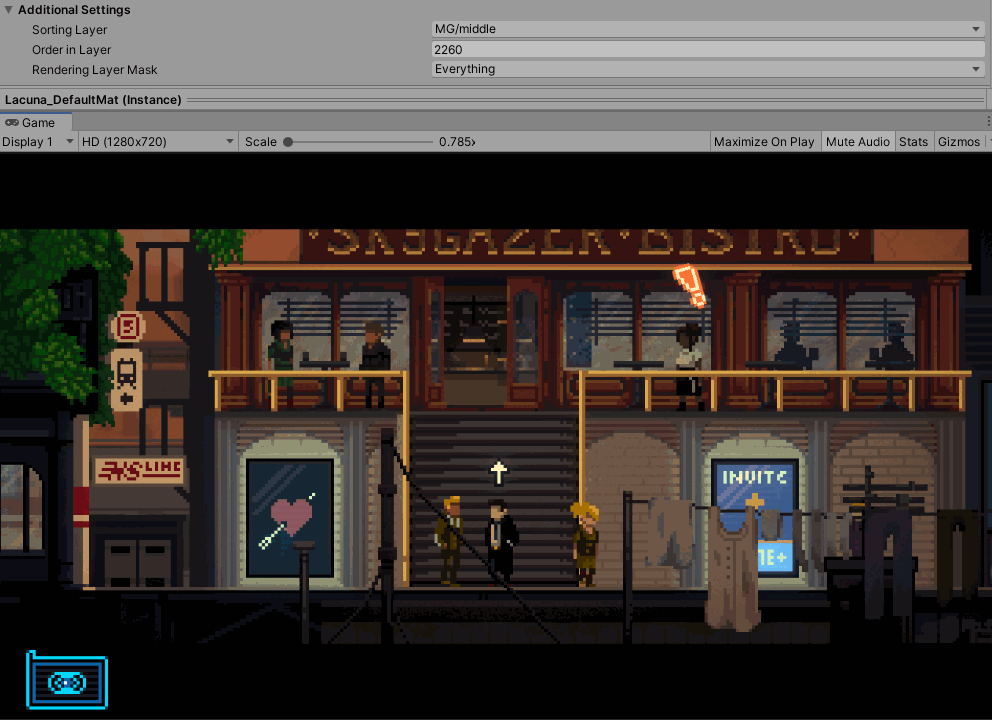Screen dimensions: 992x720
Task: Click the circled B sign on the pole
Action: coord(127,327)
